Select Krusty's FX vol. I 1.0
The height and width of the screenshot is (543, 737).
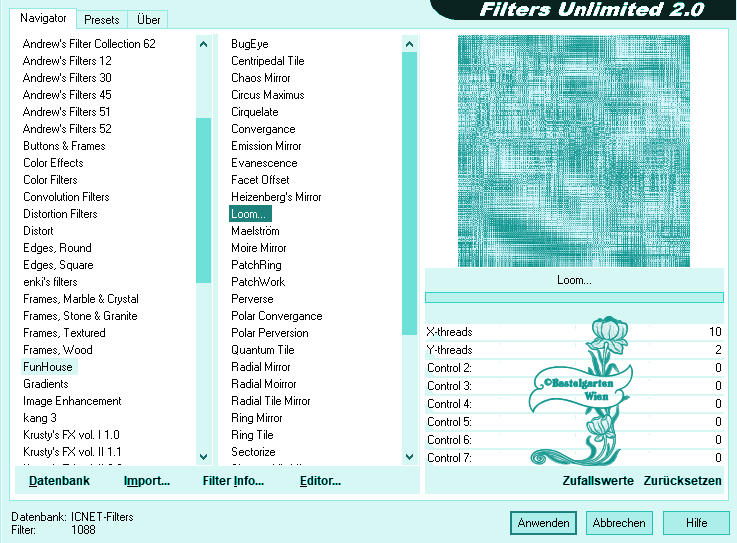click(71, 434)
